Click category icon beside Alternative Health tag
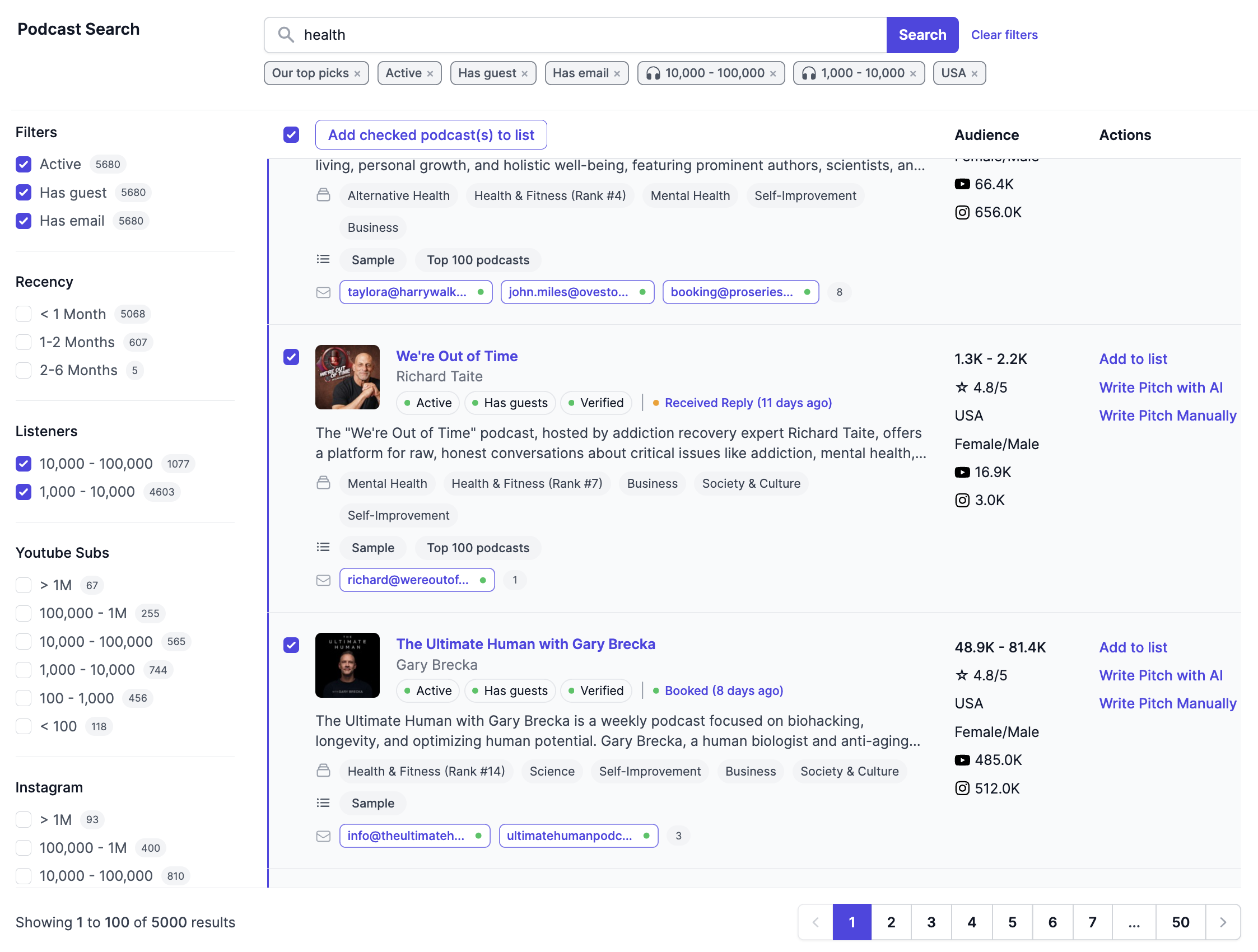Image resolution: width=1258 pixels, height=952 pixels. [x=323, y=195]
